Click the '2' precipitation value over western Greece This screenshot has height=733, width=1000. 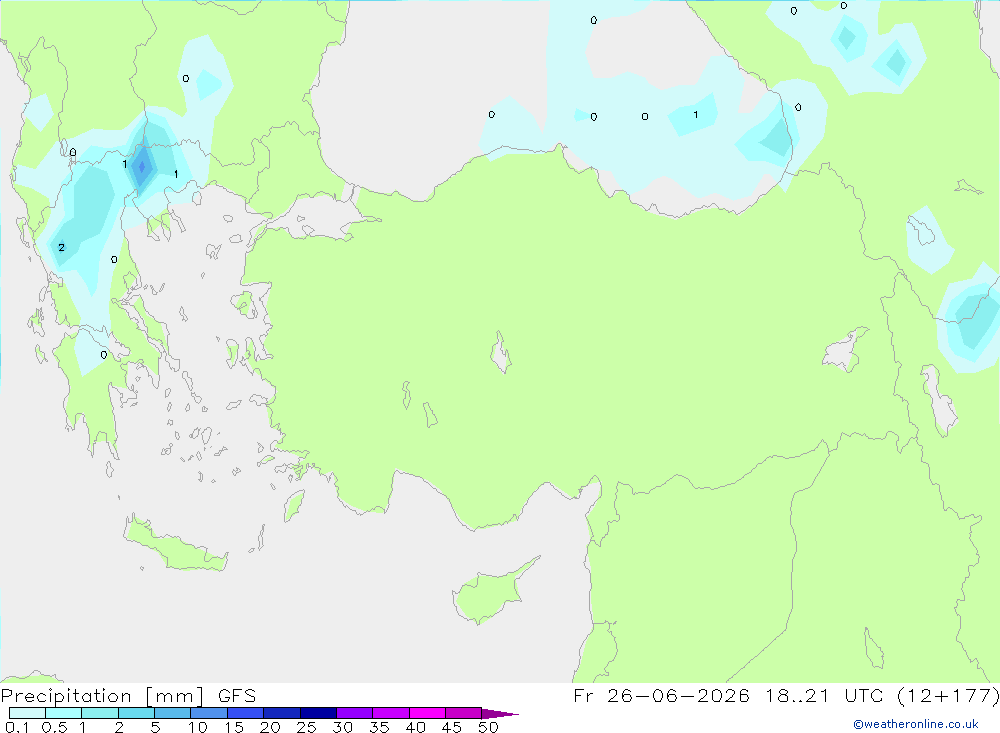click(x=61, y=248)
